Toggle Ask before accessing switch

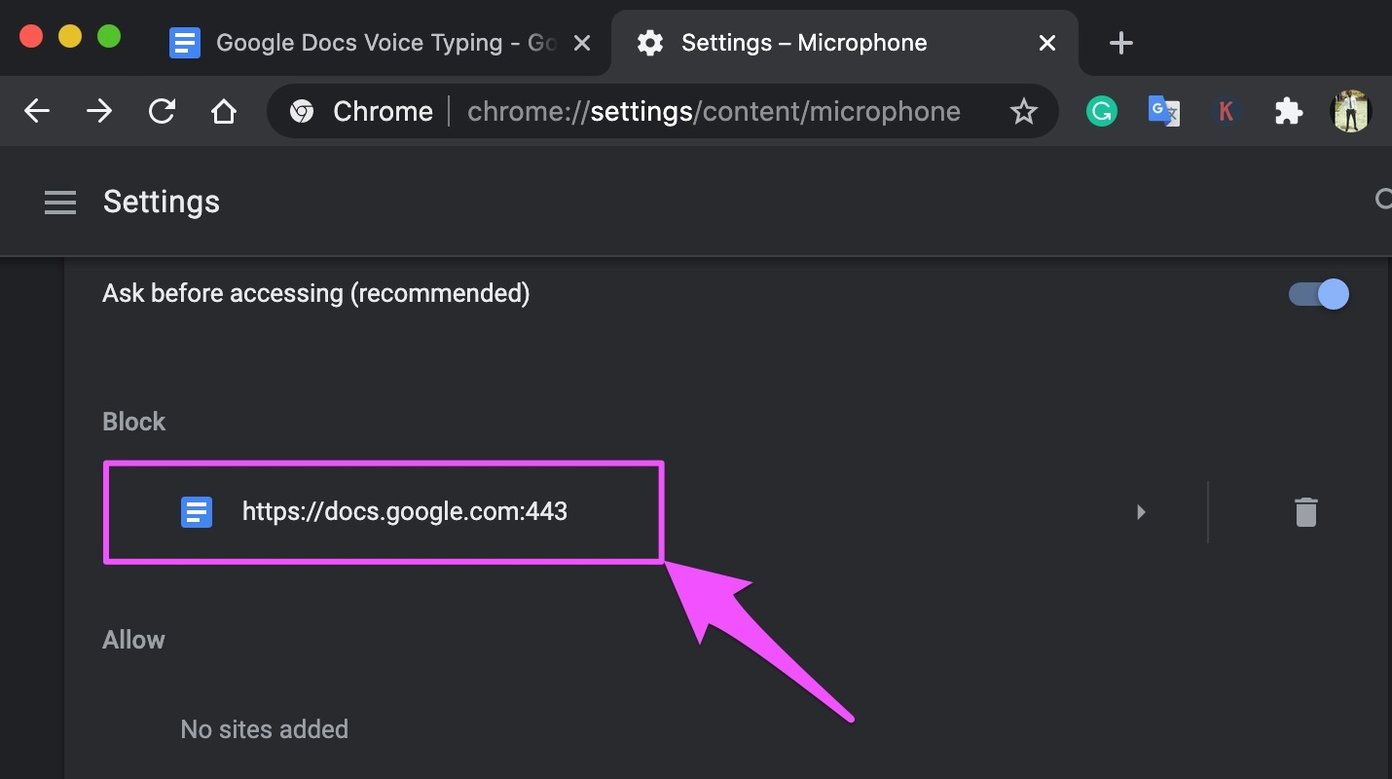(x=1318, y=294)
